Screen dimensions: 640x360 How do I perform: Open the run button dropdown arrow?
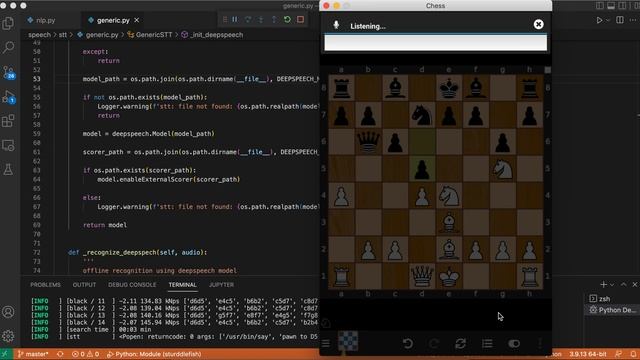coord(608,20)
